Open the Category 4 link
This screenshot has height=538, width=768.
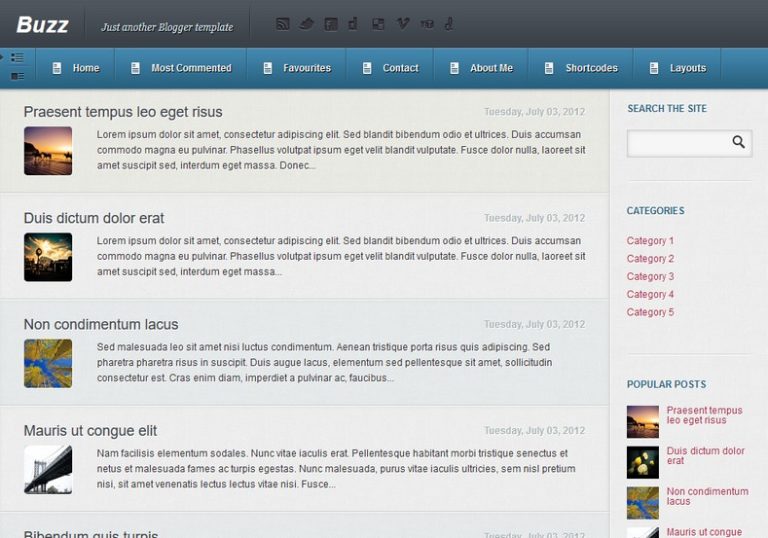point(650,294)
